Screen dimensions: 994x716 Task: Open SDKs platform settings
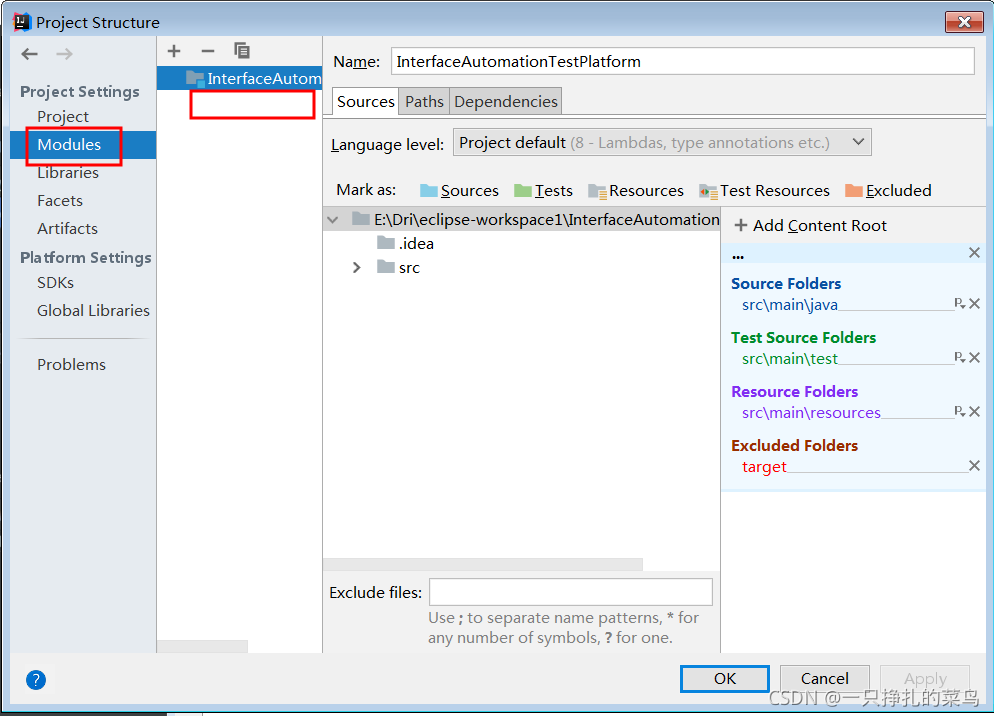55,283
